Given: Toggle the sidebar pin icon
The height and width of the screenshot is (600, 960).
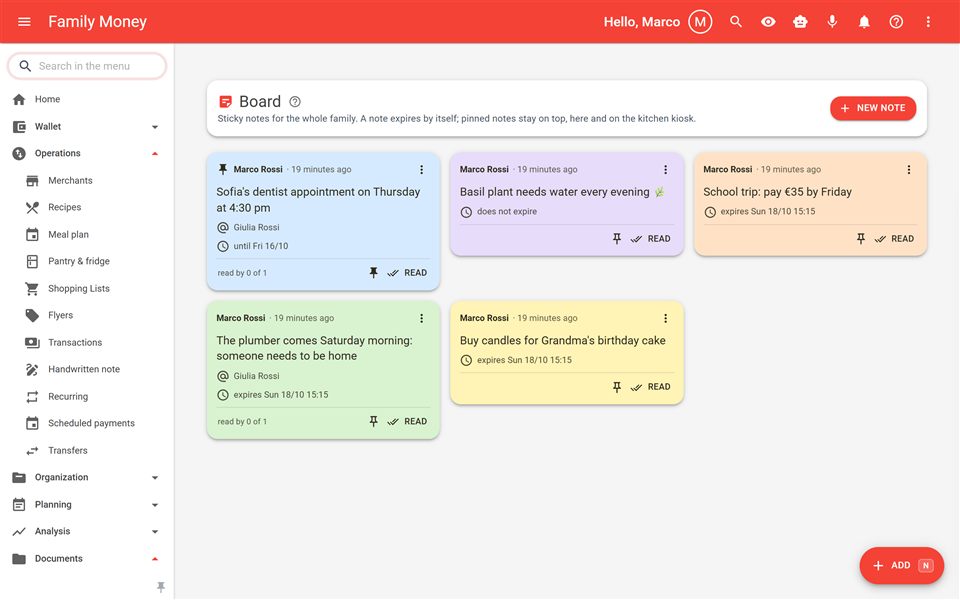Looking at the screenshot, I should pos(161,587).
